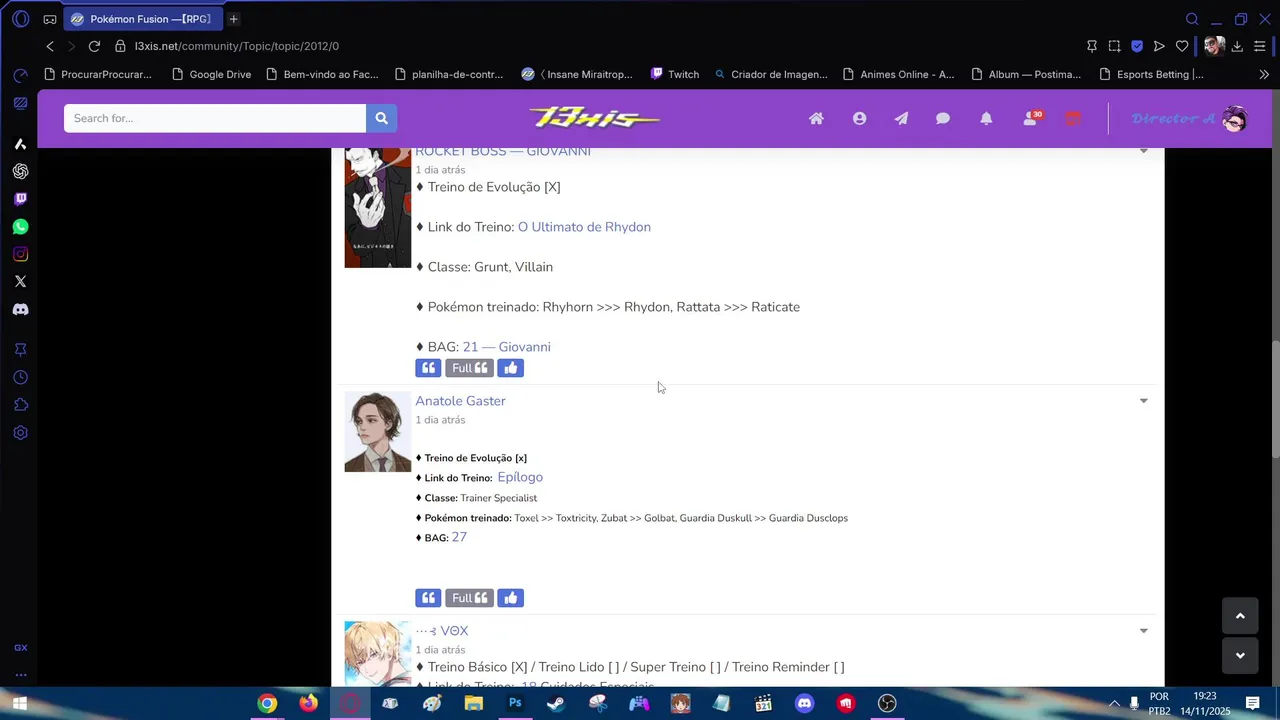Open the Animes Online bookmark

coord(899,74)
